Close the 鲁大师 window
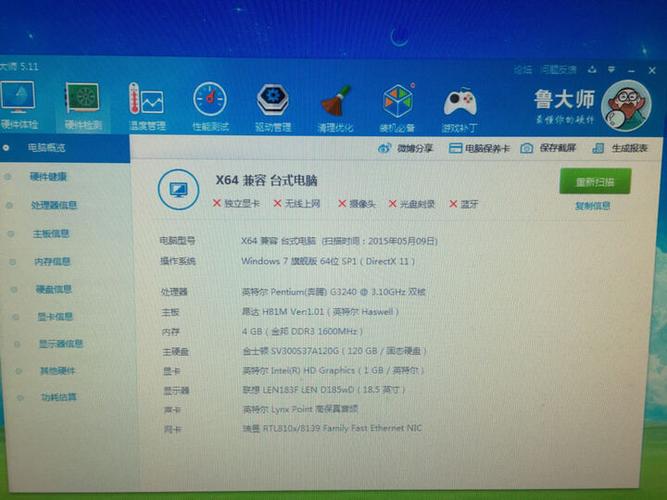Viewport: 667px width, 500px height. (652, 70)
